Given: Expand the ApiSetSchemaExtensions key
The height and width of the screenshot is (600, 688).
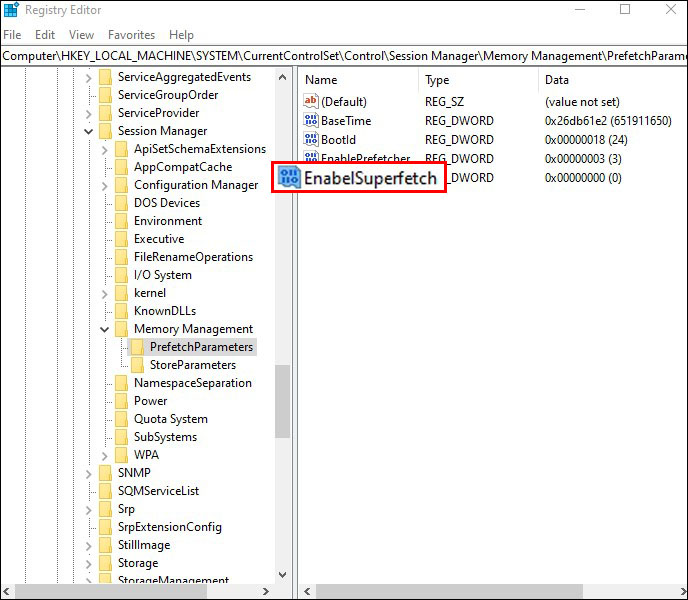Looking at the screenshot, I should click(x=104, y=150).
